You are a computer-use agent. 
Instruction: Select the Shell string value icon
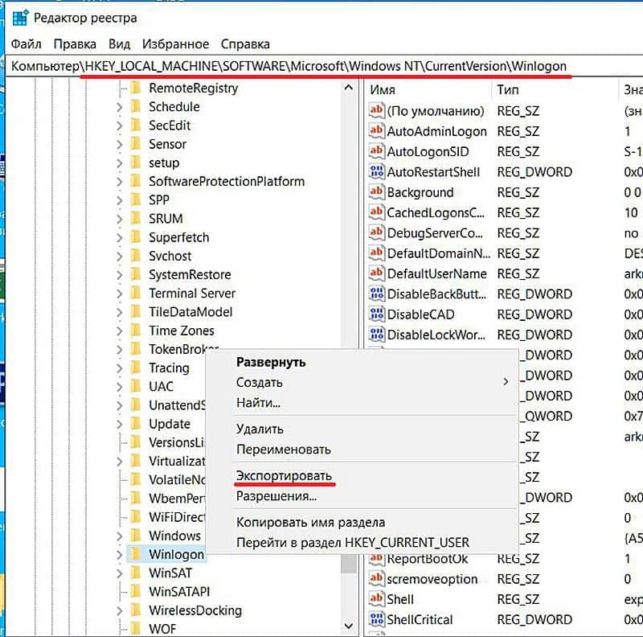(x=376, y=599)
